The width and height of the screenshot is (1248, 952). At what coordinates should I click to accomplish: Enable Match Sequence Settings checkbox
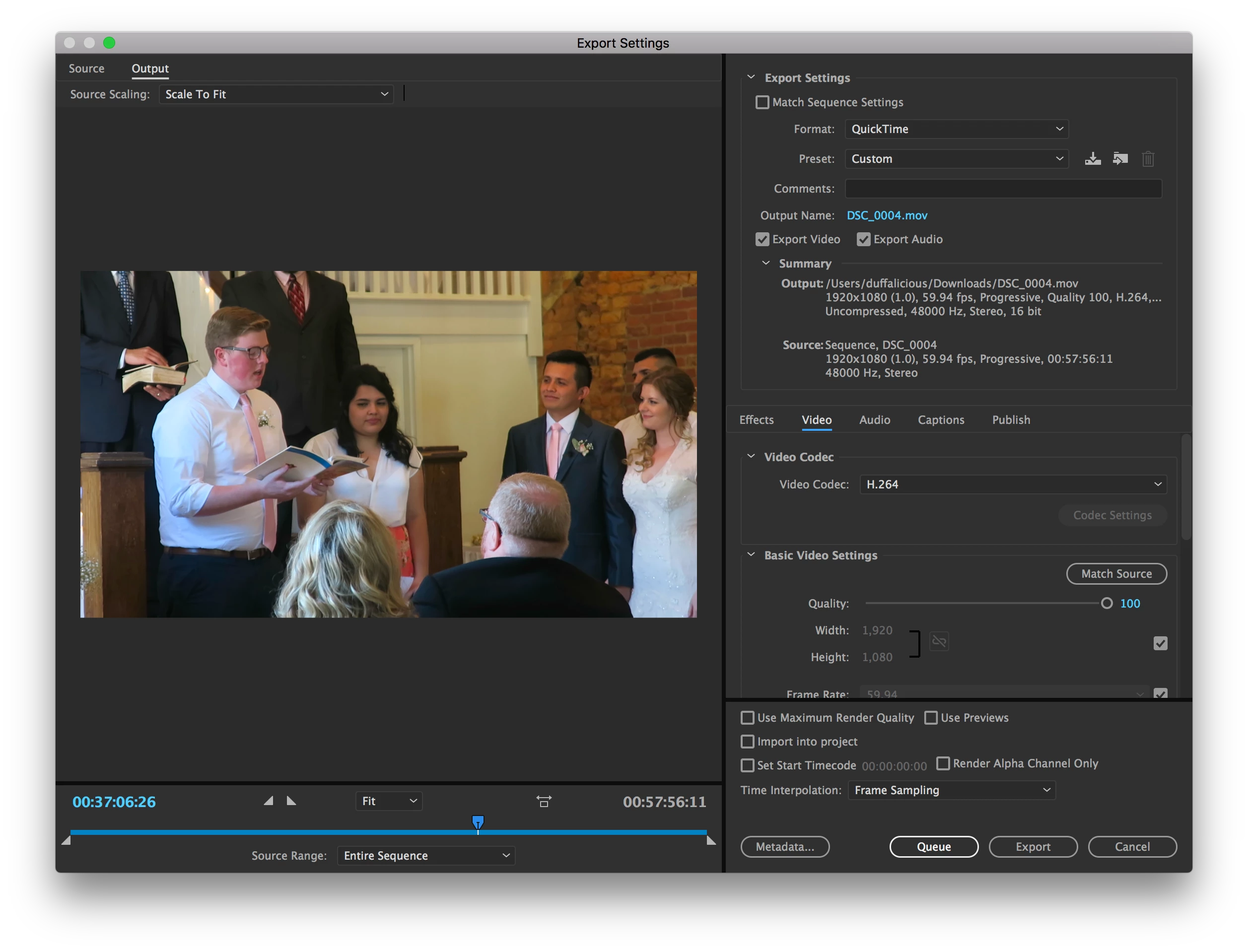(763, 102)
